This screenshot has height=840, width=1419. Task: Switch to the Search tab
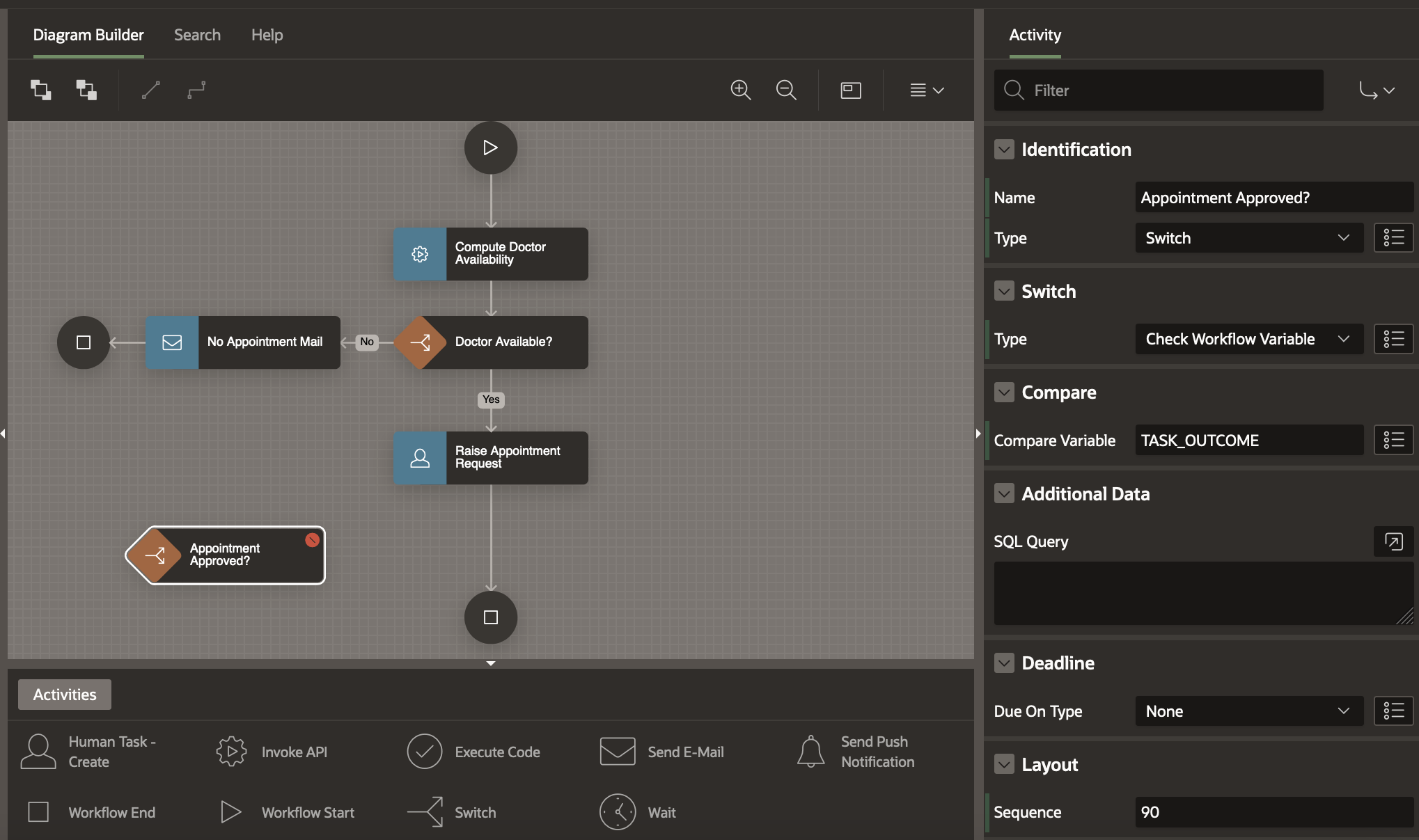coord(197,35)
